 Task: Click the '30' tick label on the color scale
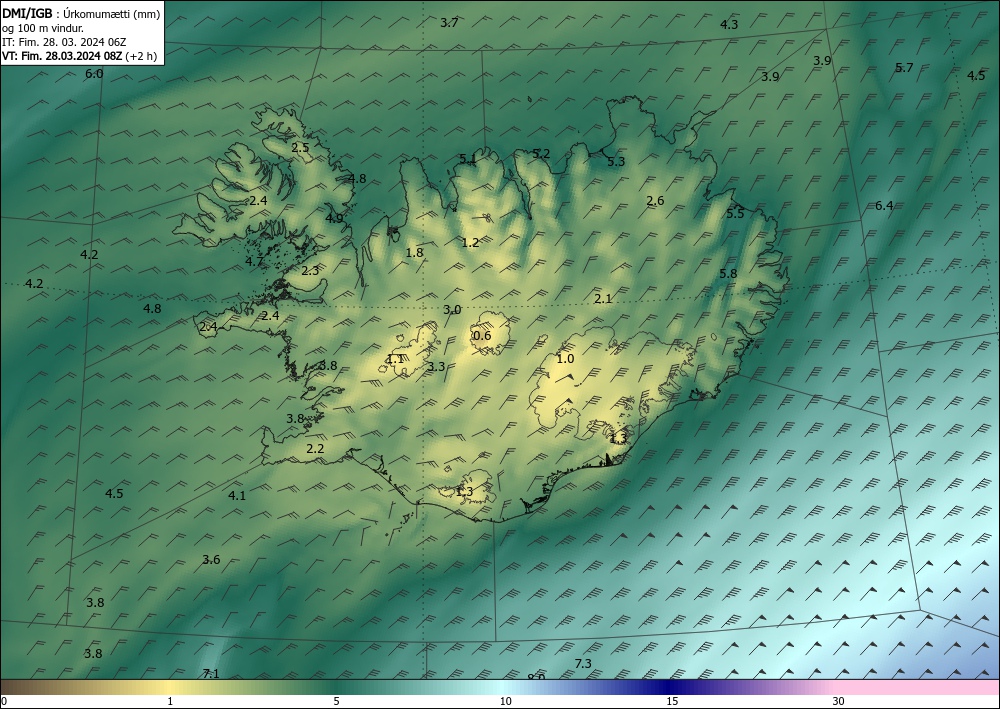(x=839, y=701)
